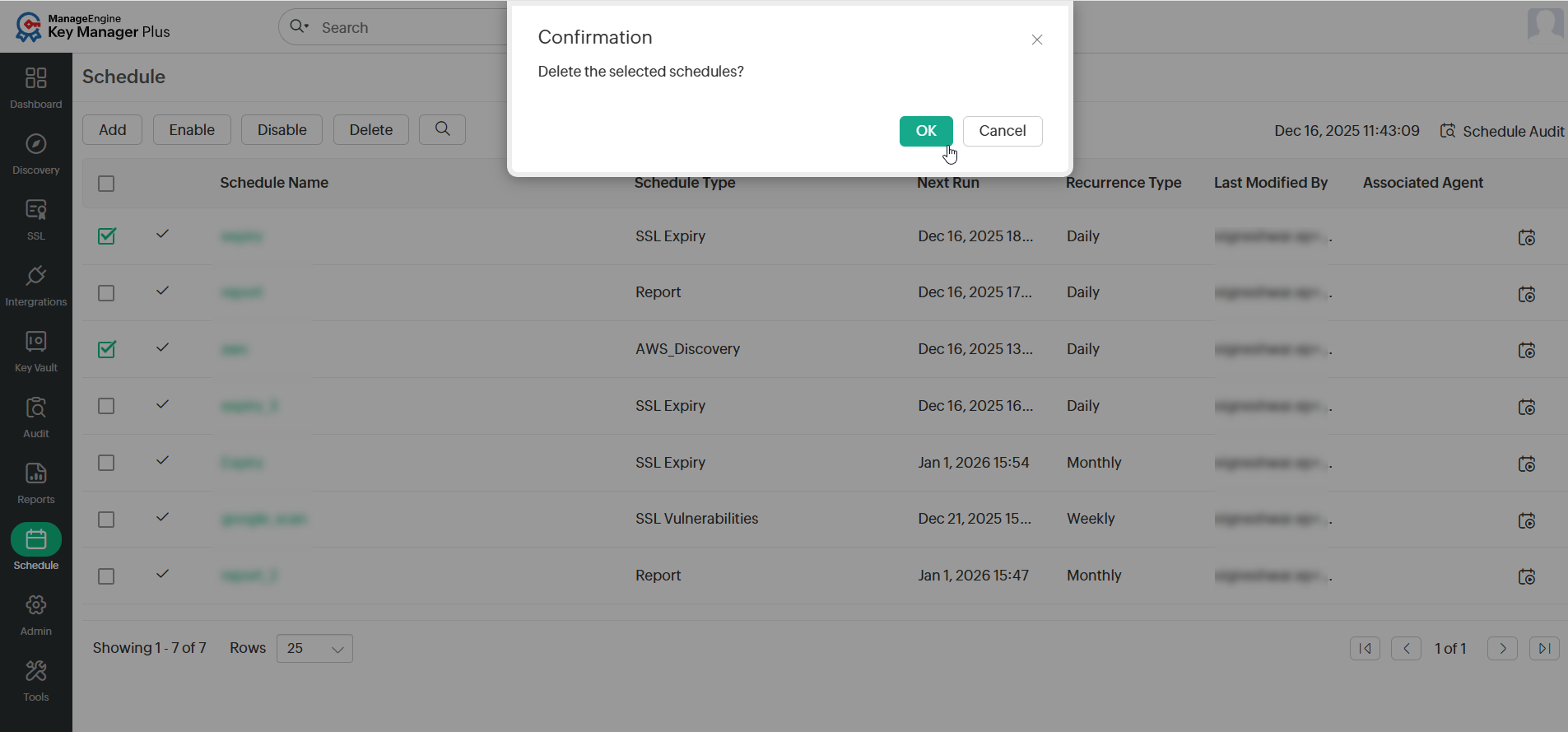This screenshot has height=732, width=1568.
Task: Check the SSL Vulnerabilities row checkbox
Action: pyautogui.click(x=106, y=520)
